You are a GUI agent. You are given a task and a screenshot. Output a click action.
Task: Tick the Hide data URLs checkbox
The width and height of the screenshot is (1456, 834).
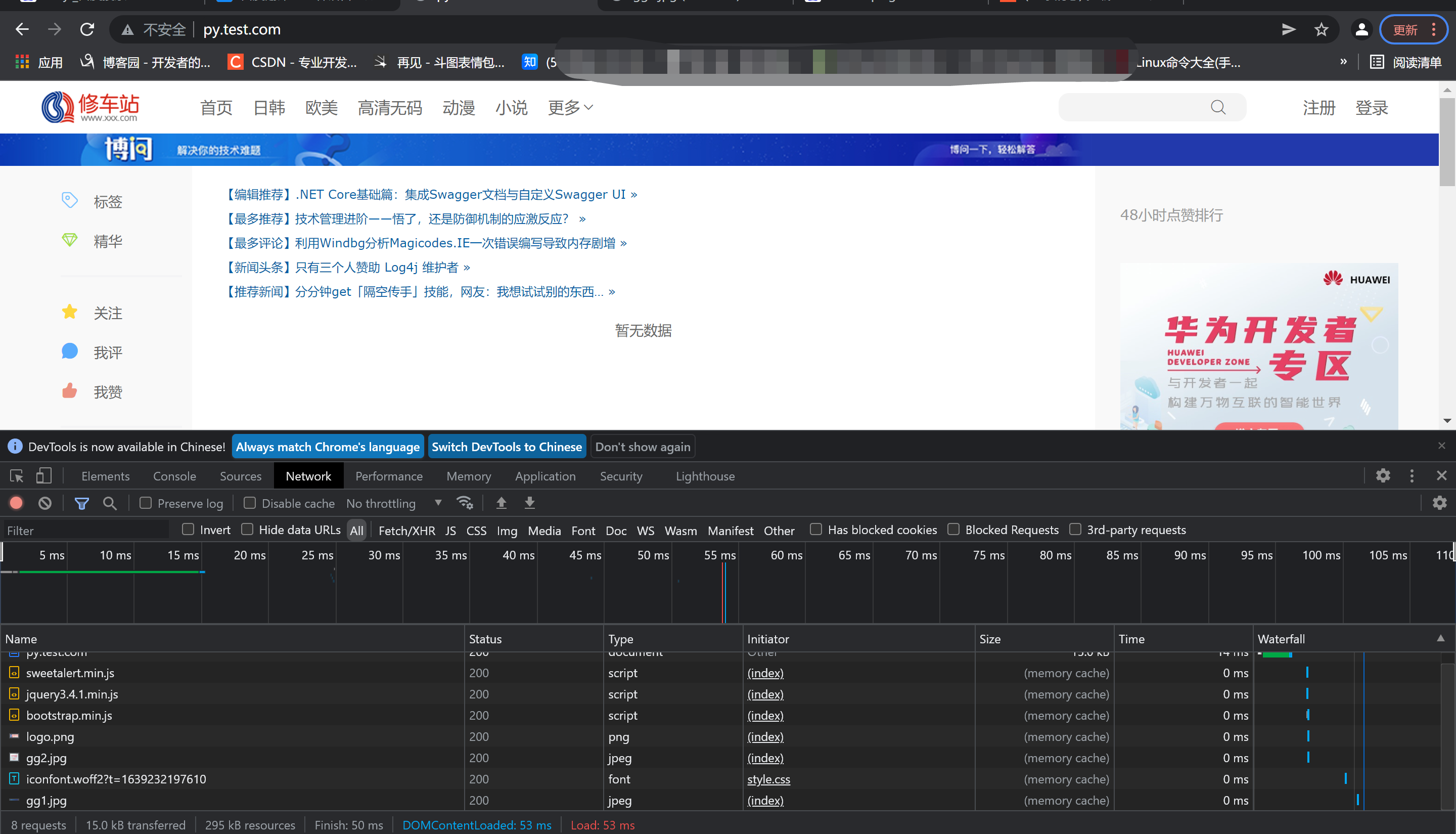pos(247,529)
